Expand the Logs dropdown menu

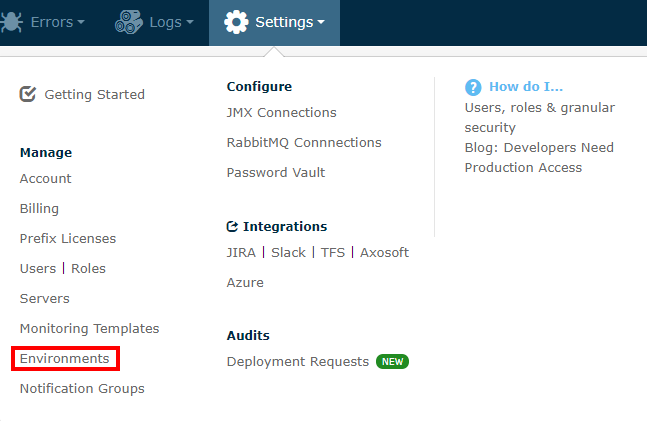coord(190,22)
